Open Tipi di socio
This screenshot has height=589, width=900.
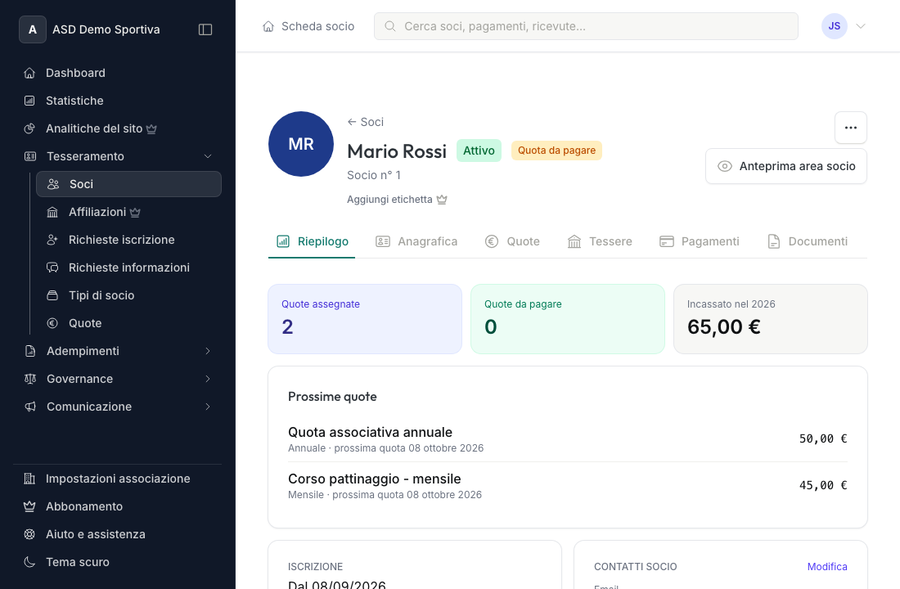tap(129, 296)
